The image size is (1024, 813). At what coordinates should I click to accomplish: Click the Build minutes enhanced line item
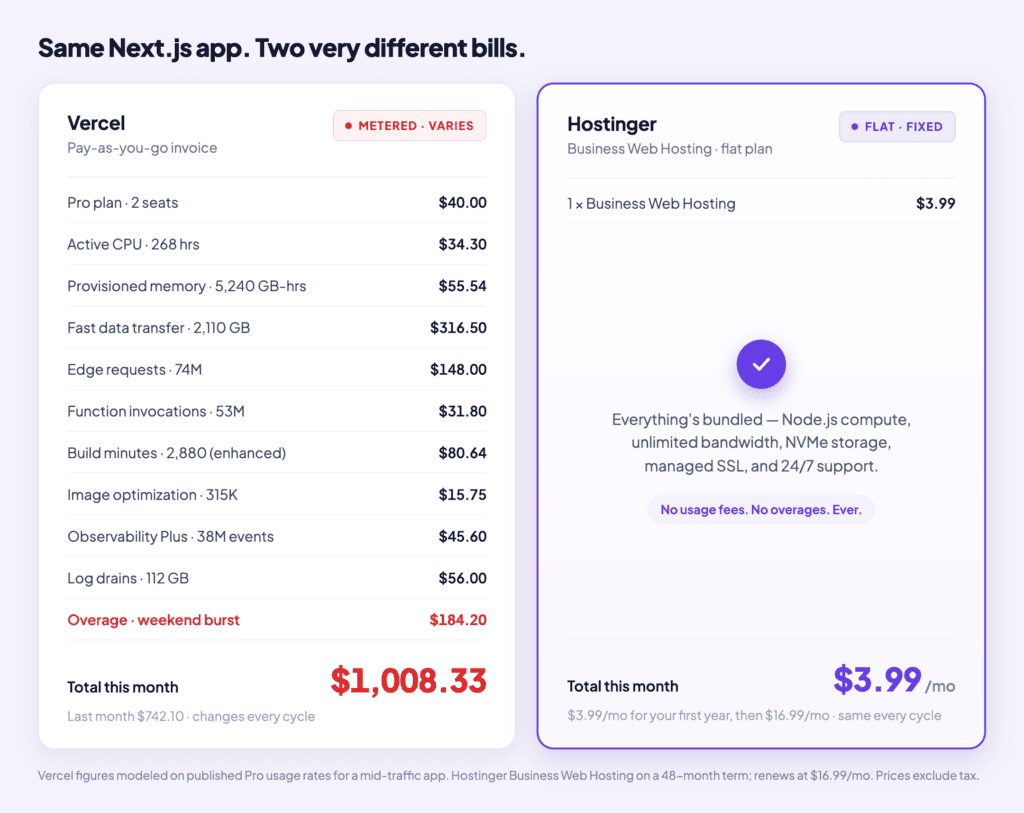tap(277, 453)
